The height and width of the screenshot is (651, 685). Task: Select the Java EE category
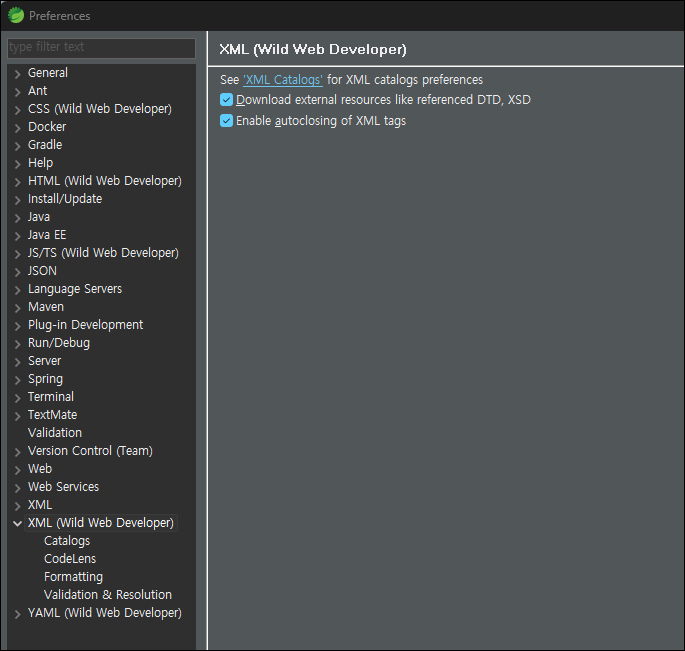[47, 235]
